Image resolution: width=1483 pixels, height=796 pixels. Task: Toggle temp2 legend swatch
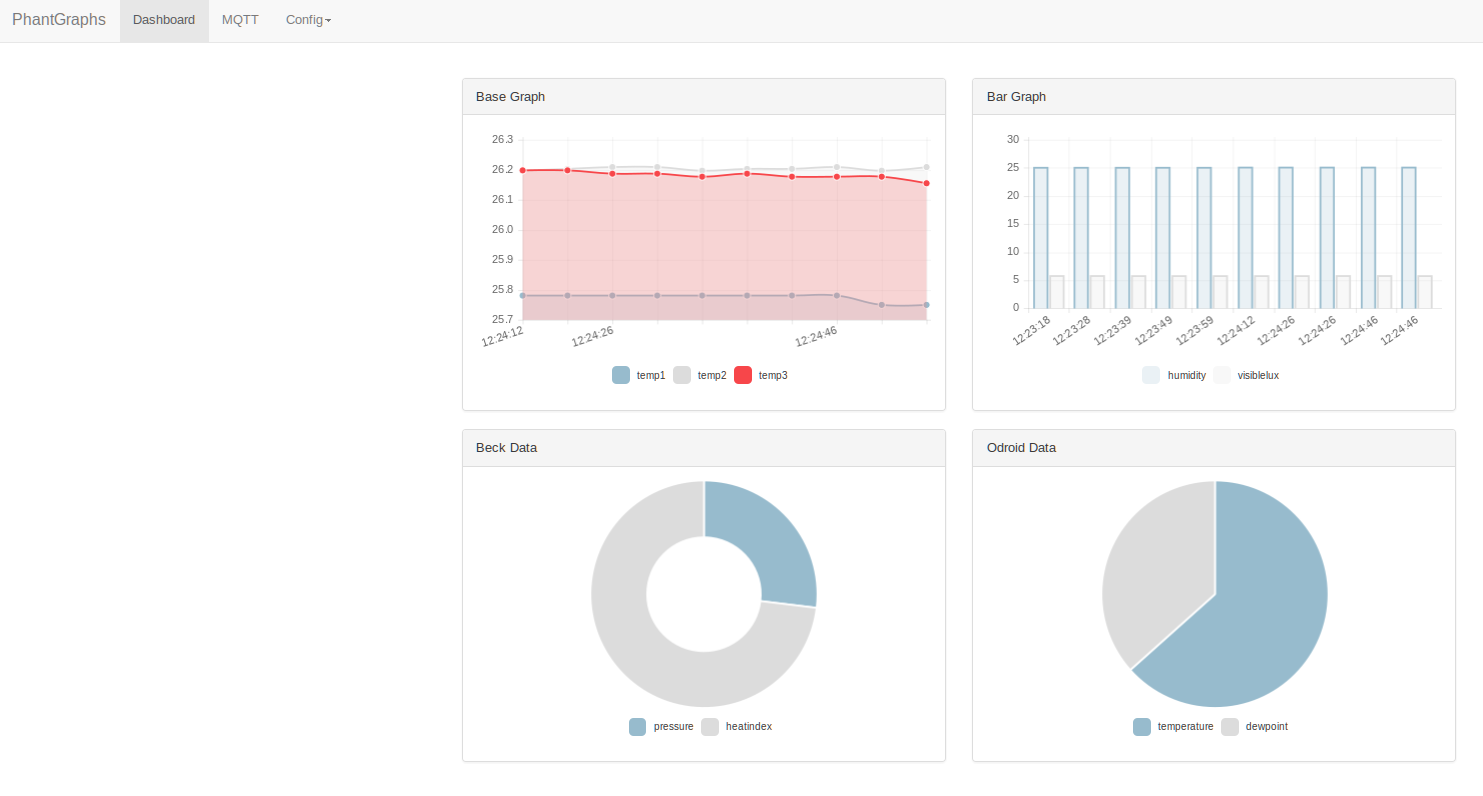coord(682,375)
